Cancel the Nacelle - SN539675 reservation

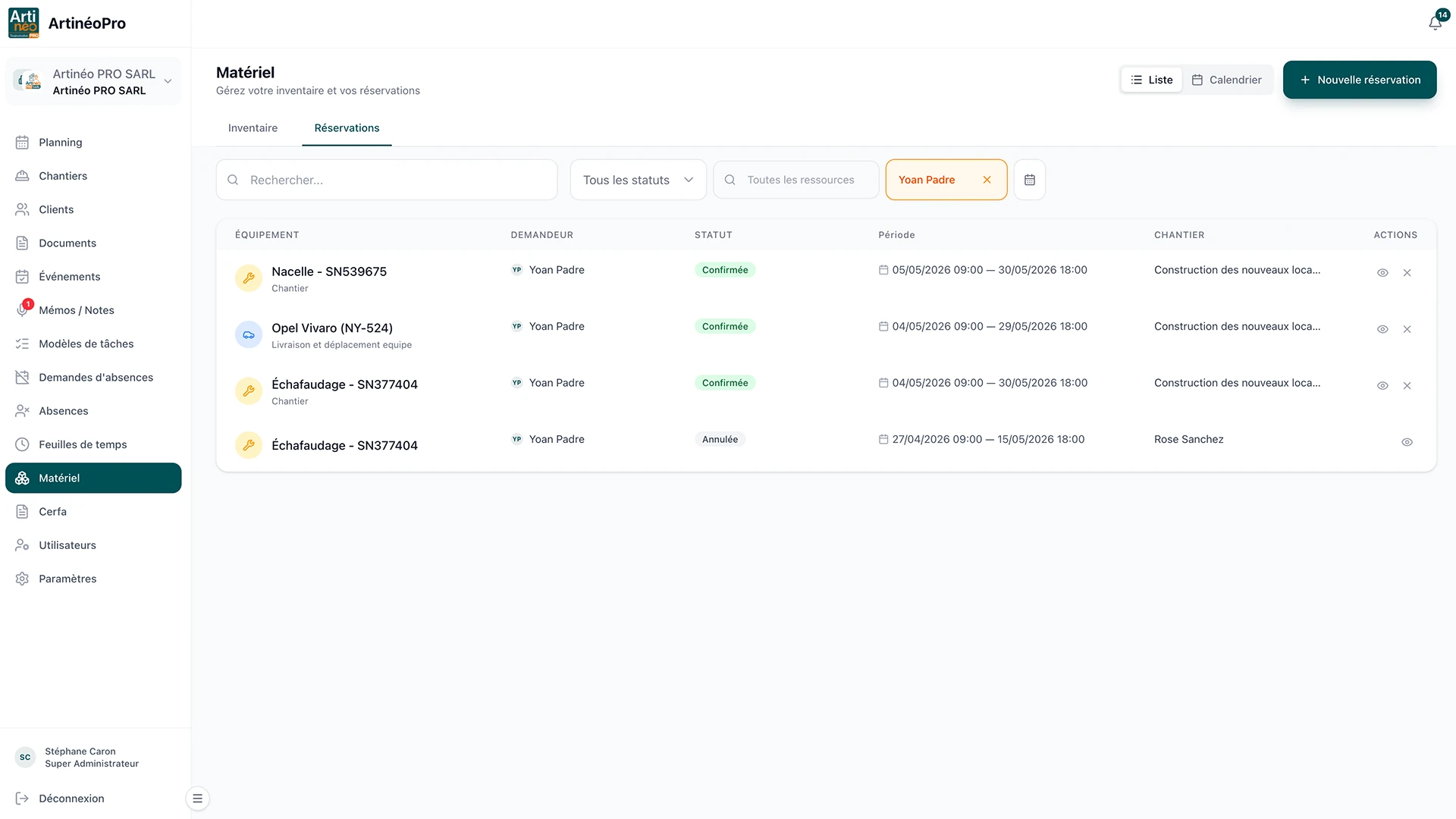coord(1407,273)
